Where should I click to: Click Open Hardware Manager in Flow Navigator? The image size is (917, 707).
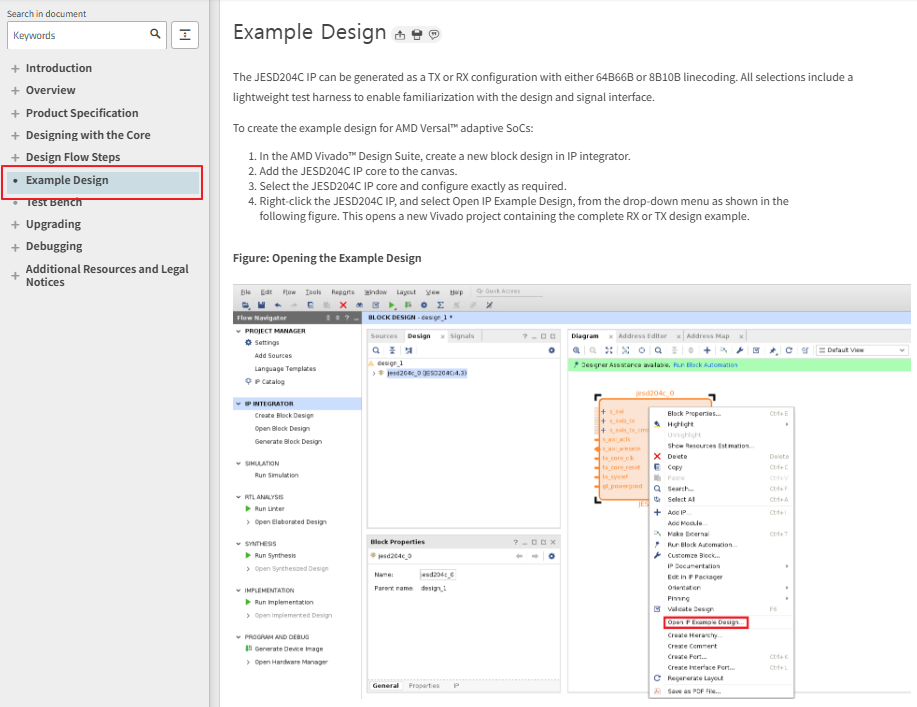pyautogui.click(x=291, y=662)
